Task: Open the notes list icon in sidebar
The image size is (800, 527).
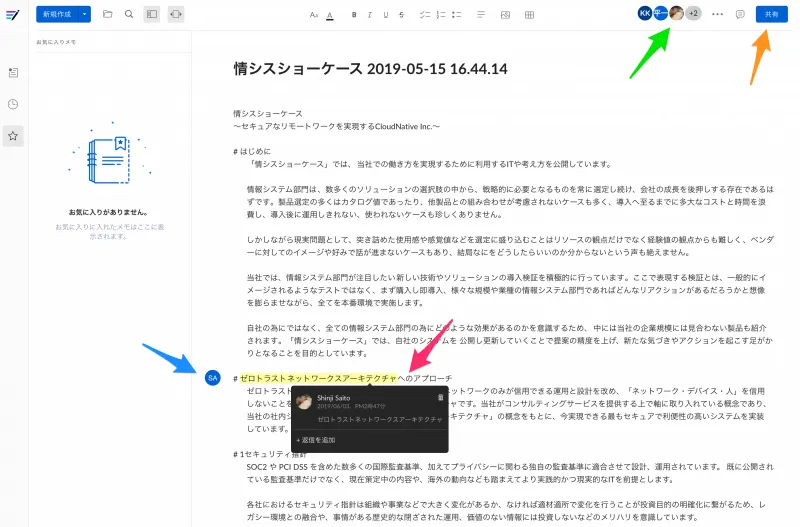Action: 13,72
